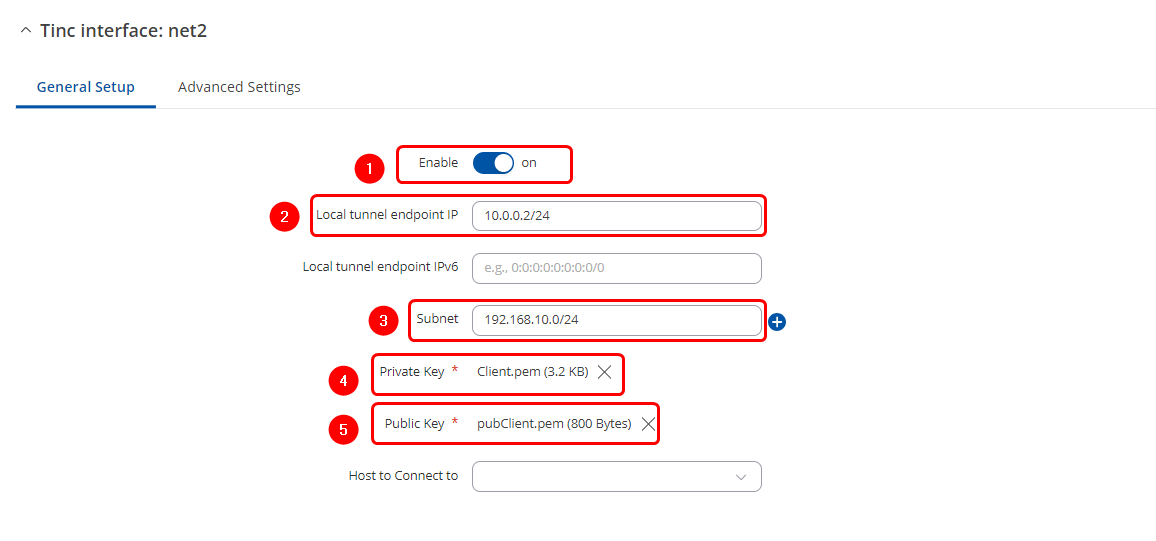Collapse the Tinc interface net2 section chevron

point(25,31)
